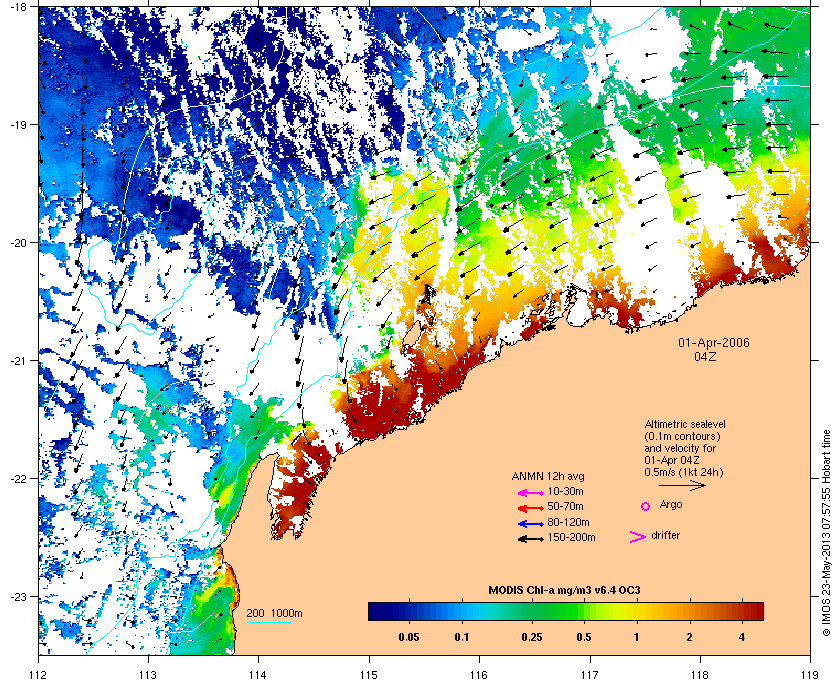Click the colorbar tick label 4

(742, 638)
